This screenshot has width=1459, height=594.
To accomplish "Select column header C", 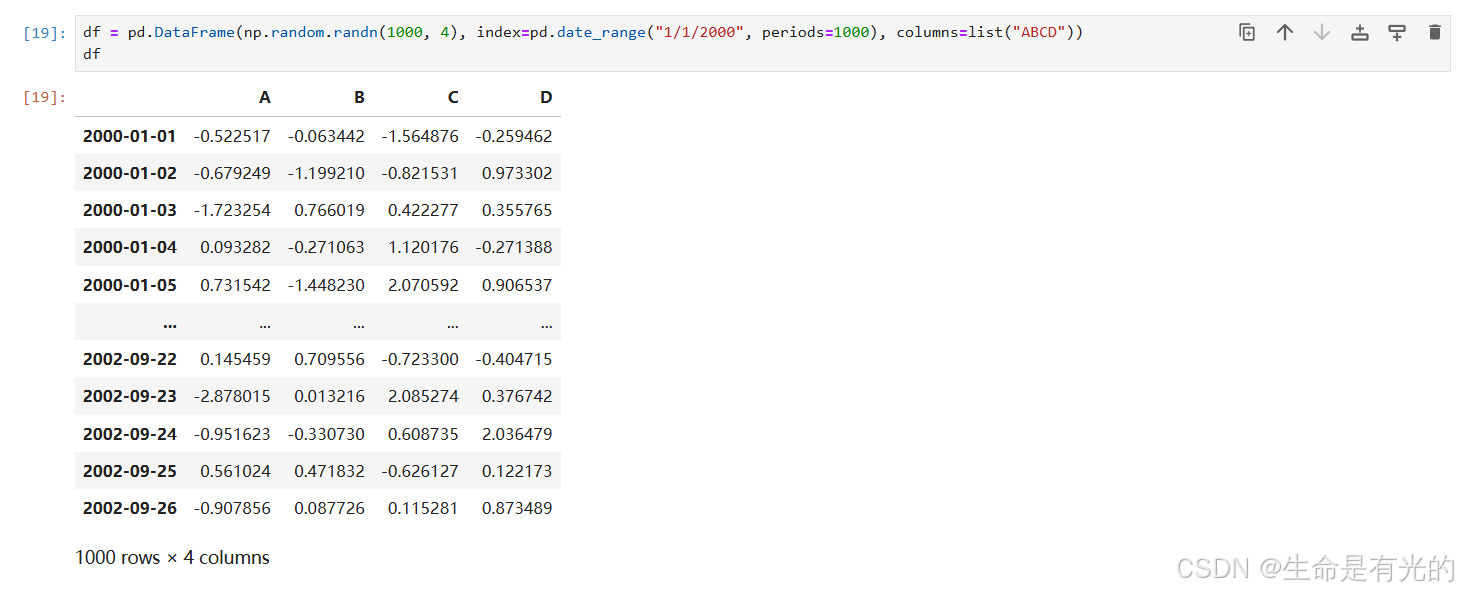I will [453, 97].
